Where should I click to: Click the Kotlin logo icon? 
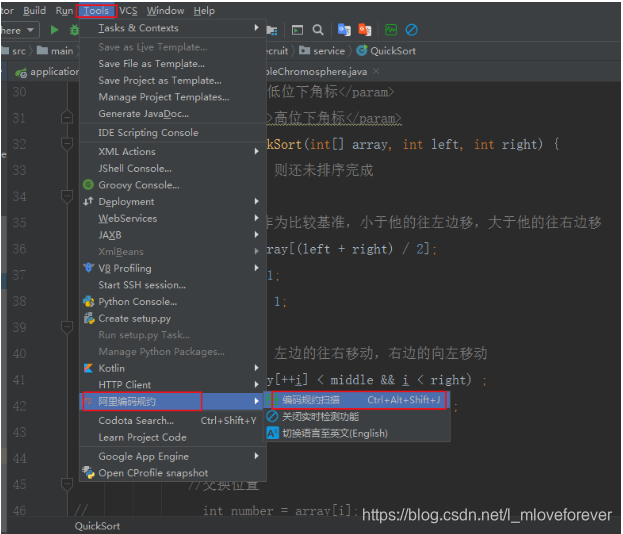[88, 368]
